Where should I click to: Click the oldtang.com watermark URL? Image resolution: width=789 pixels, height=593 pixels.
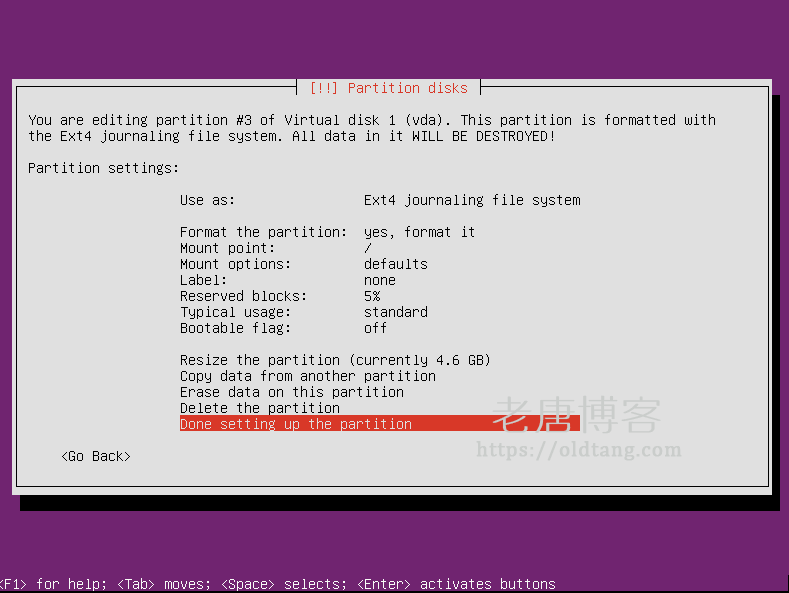pyautogui.click(x=578, y=450)
